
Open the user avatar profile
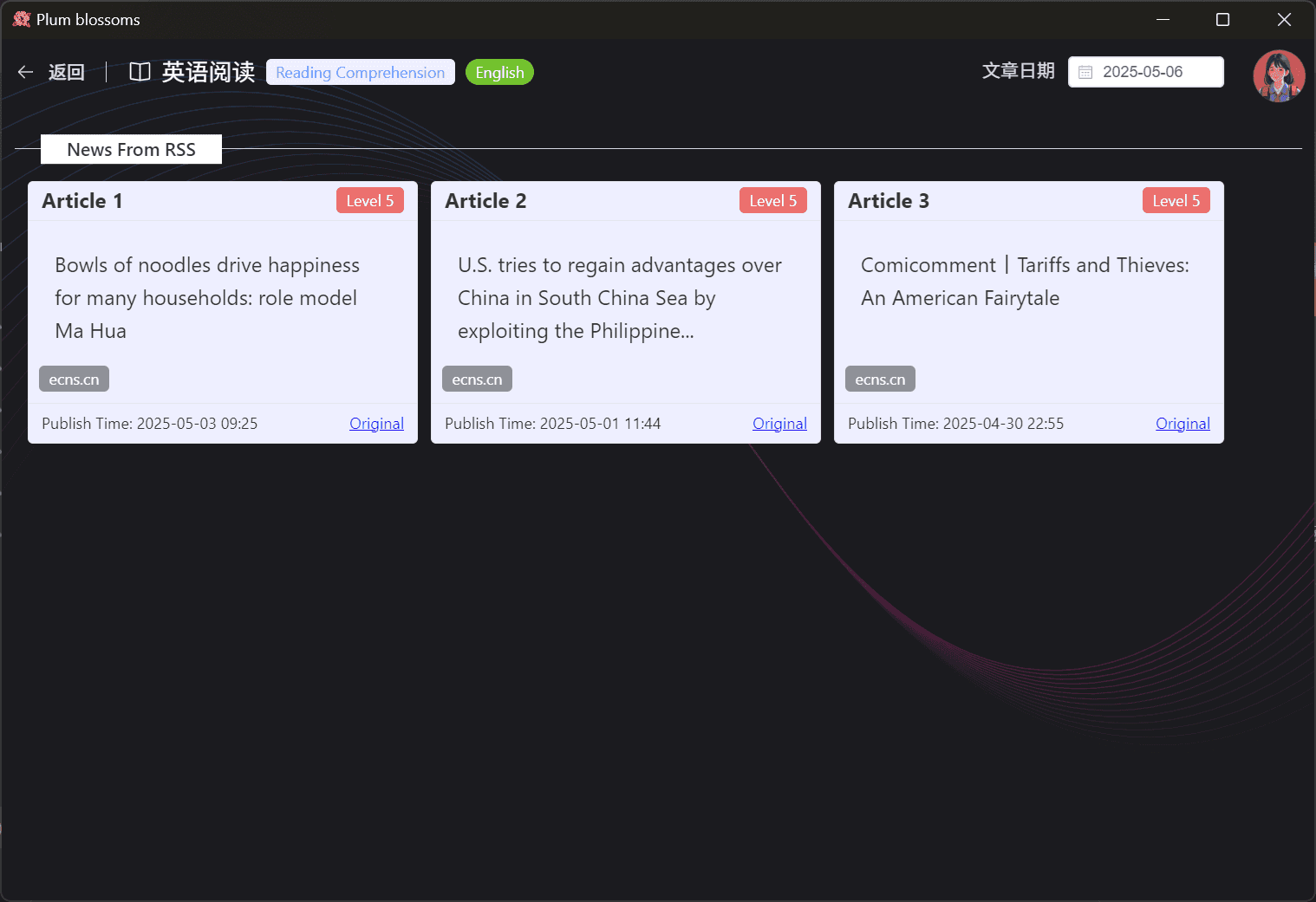(x=1279, y=75)
